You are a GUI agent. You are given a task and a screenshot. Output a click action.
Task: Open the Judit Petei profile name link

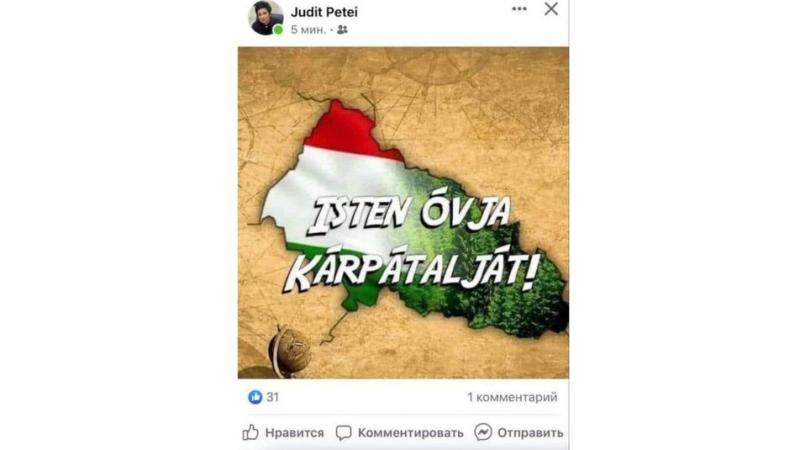(x=324, y=12)
